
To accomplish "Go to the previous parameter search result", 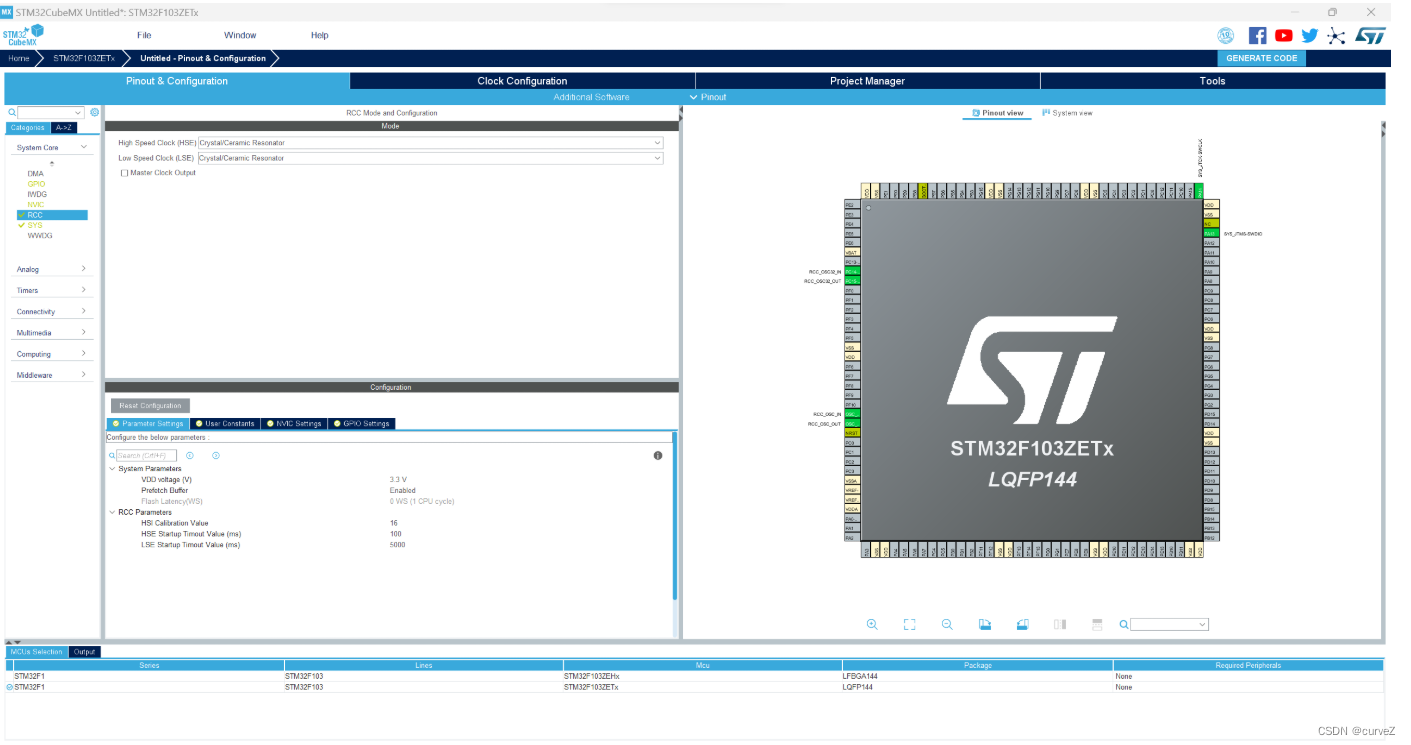I will (189, 456).
